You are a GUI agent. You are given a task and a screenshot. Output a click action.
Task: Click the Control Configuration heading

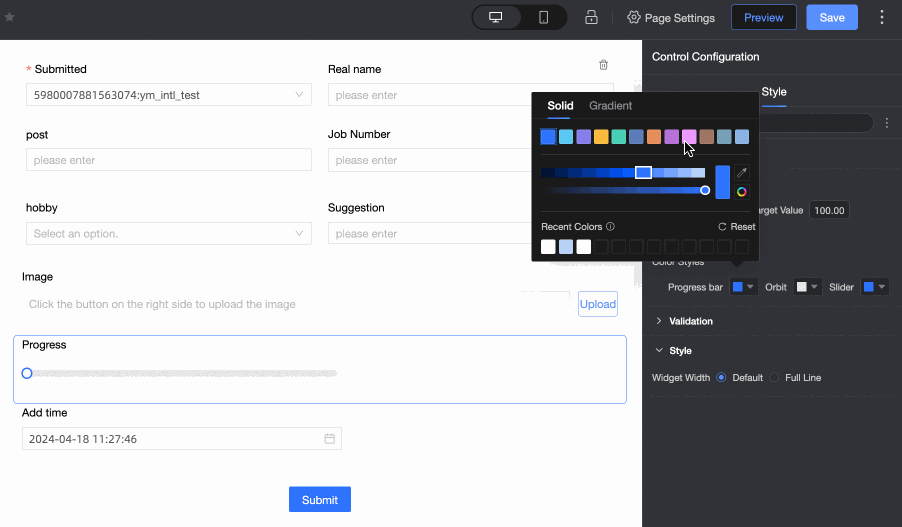(x=705, y=57)
